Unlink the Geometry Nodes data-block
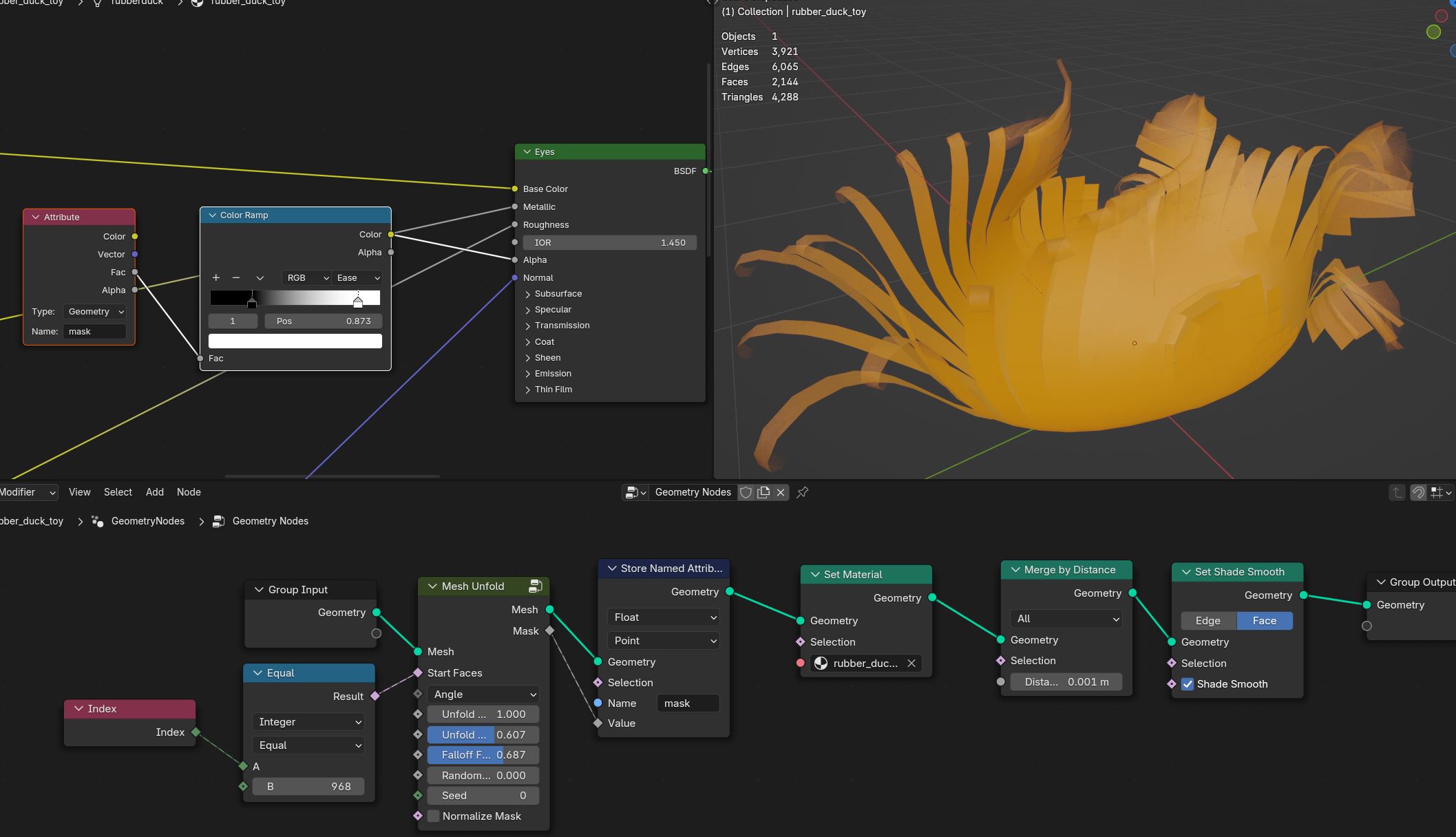 pos(781,492)
